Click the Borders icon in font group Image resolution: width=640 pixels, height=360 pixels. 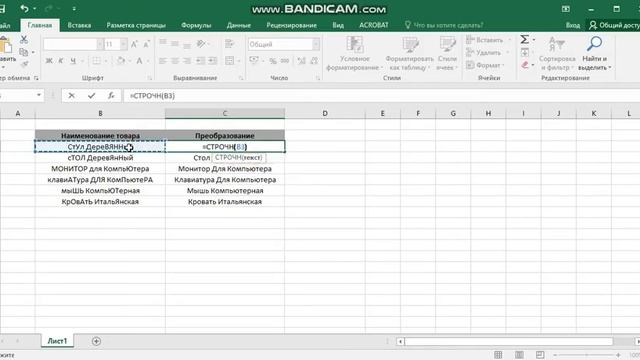click(96, 61)
